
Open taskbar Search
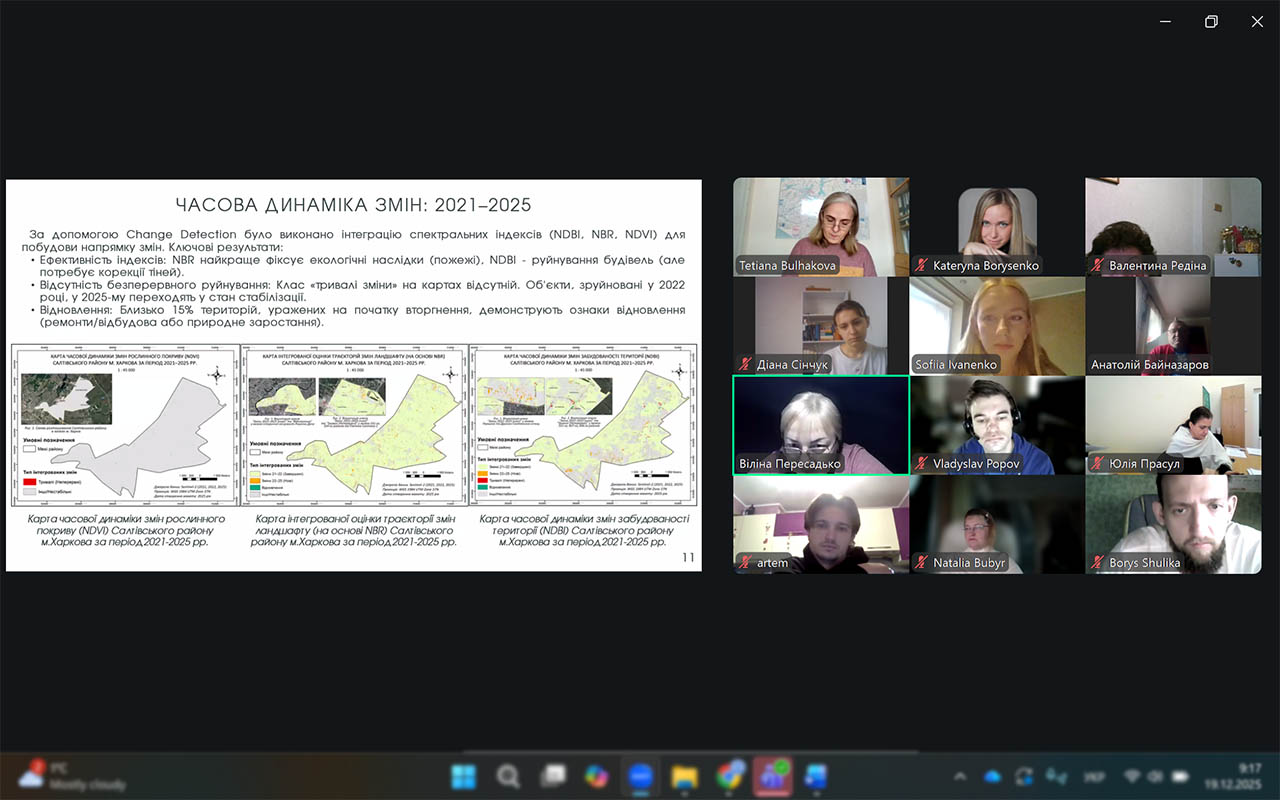(x=508, y=776)
